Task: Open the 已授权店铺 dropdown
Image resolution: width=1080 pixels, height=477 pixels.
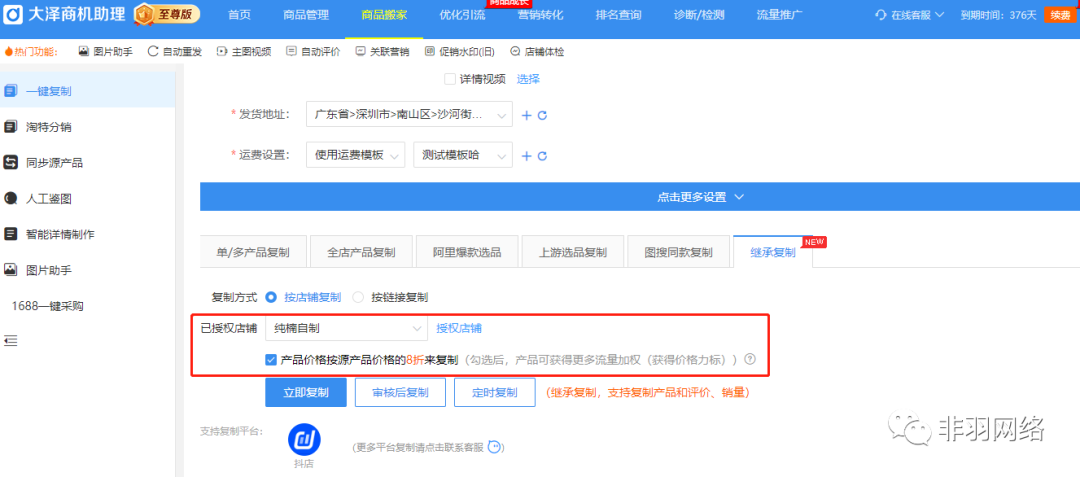Action: 346,328
